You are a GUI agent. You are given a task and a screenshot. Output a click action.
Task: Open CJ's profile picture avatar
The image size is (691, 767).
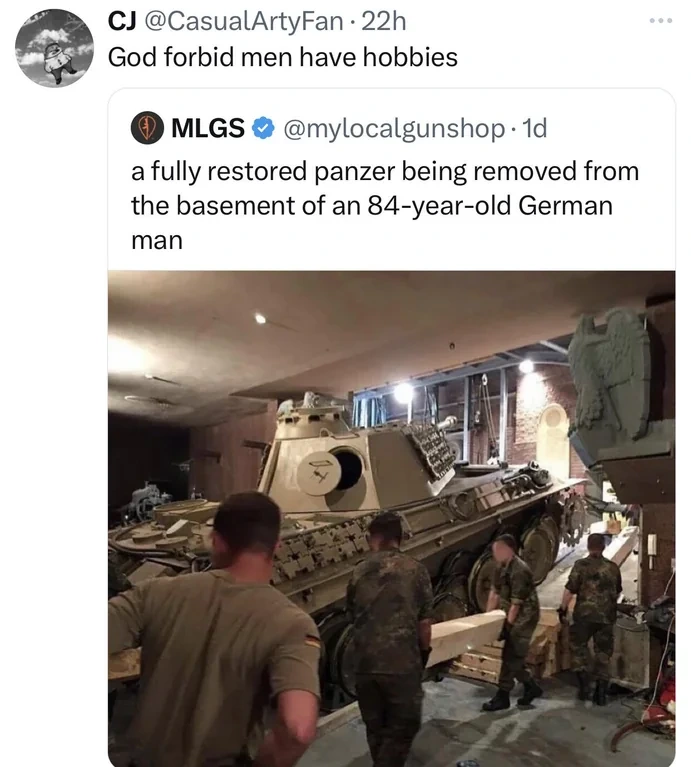[x=54, y=48]
